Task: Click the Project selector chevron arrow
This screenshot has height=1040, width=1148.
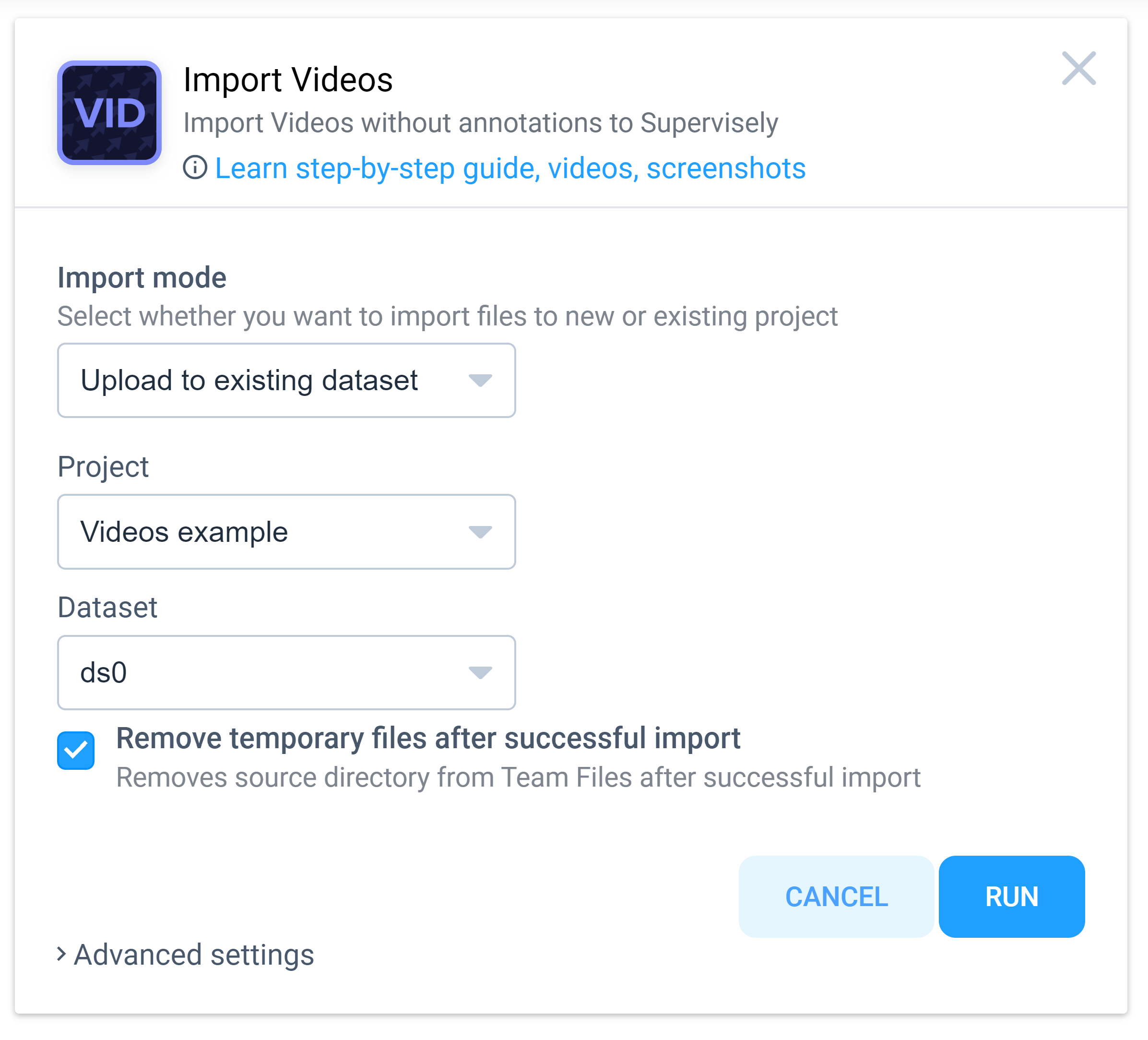Action: (481, 532)
